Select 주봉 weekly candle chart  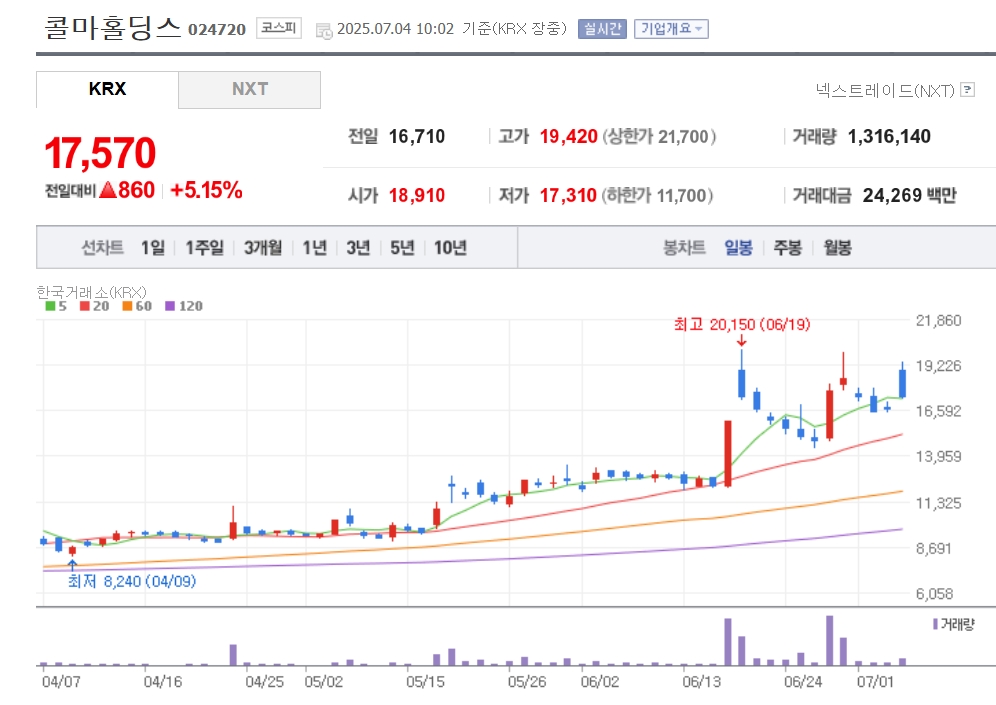pyautogui.click(x=788, y=247)
